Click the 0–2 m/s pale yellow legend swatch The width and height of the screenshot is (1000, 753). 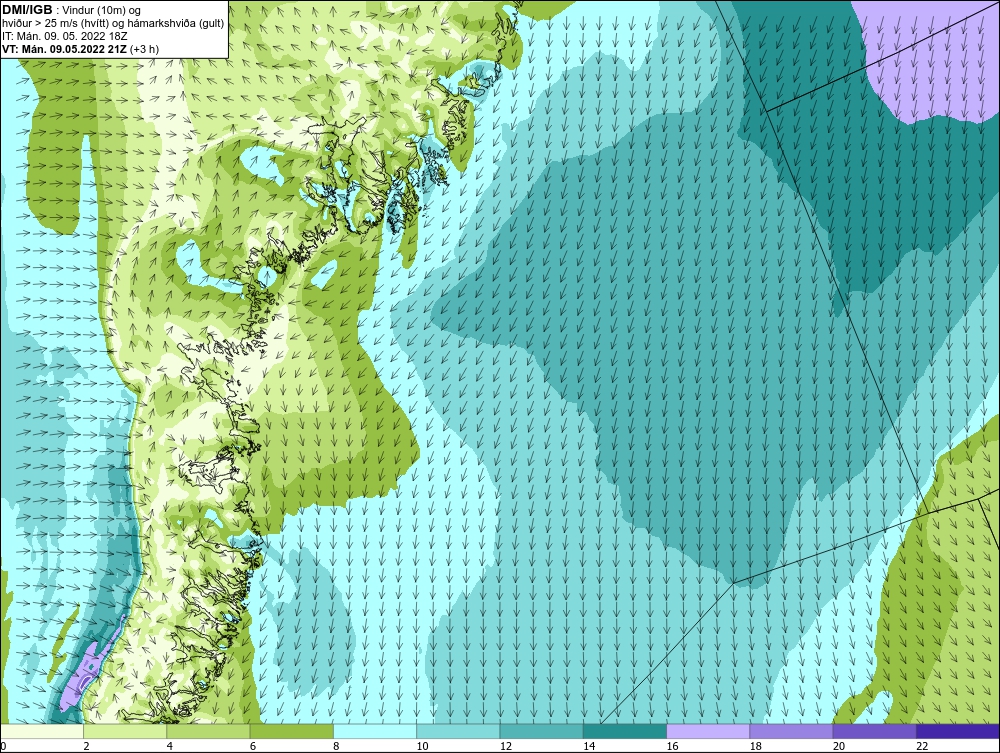[x=42, y=731]
